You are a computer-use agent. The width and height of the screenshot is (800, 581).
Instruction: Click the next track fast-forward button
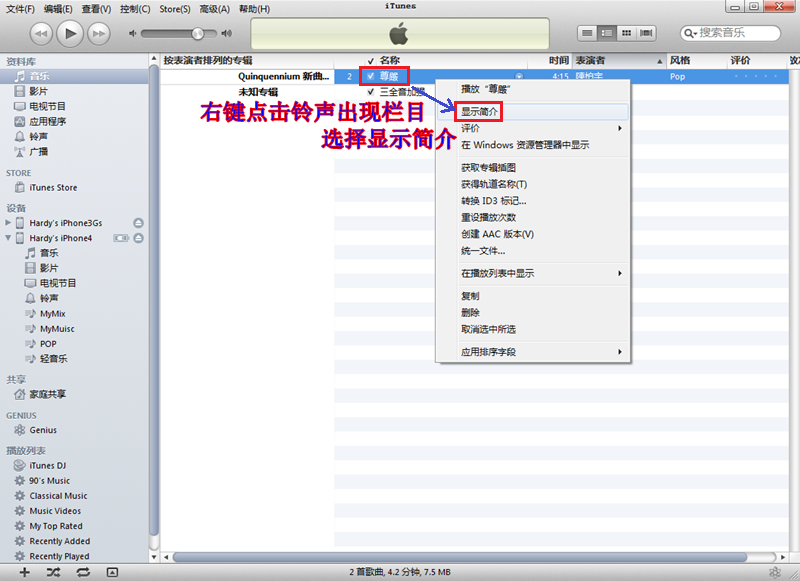click(x=98, y=34)
